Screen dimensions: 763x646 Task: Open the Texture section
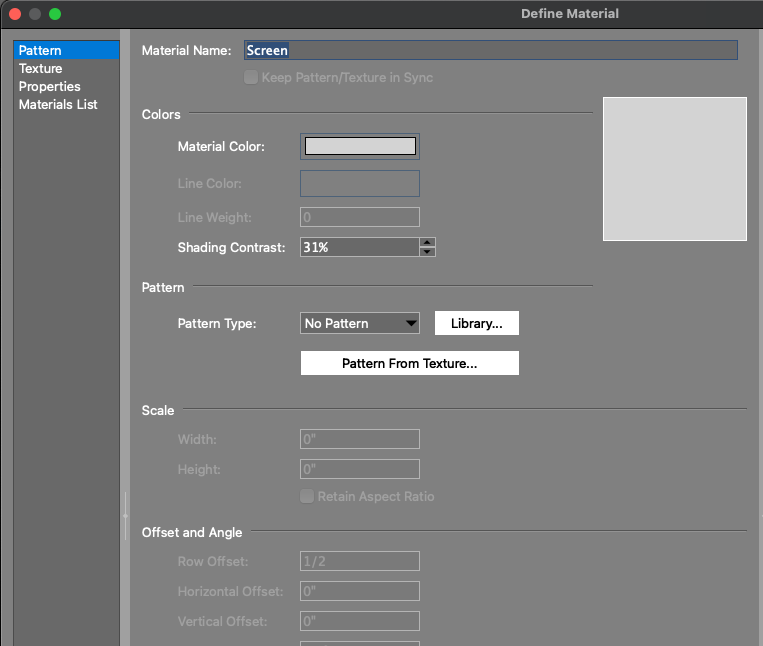[x=41, y=68]
